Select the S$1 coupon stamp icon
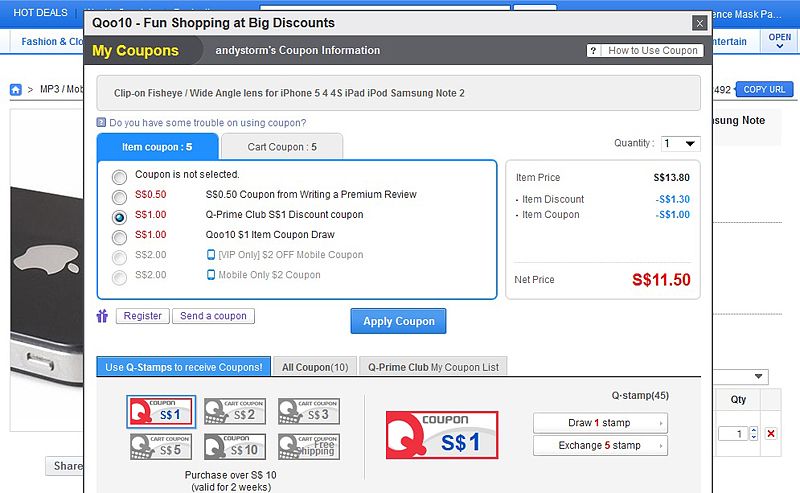This screenshot has width=800, height=493. click(x=159, y=411)
